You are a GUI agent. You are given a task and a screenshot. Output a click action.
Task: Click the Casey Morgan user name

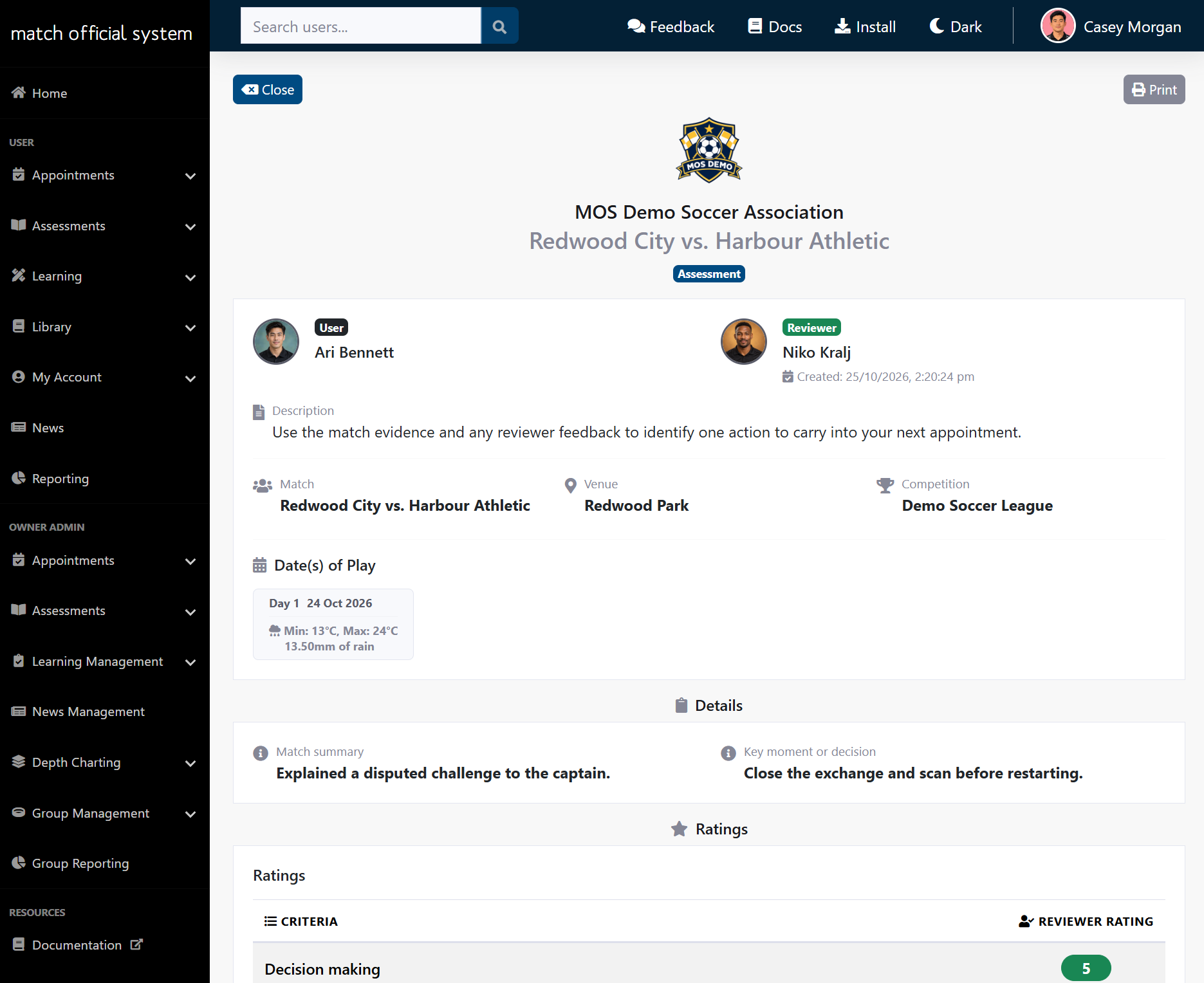(1132, 26)
